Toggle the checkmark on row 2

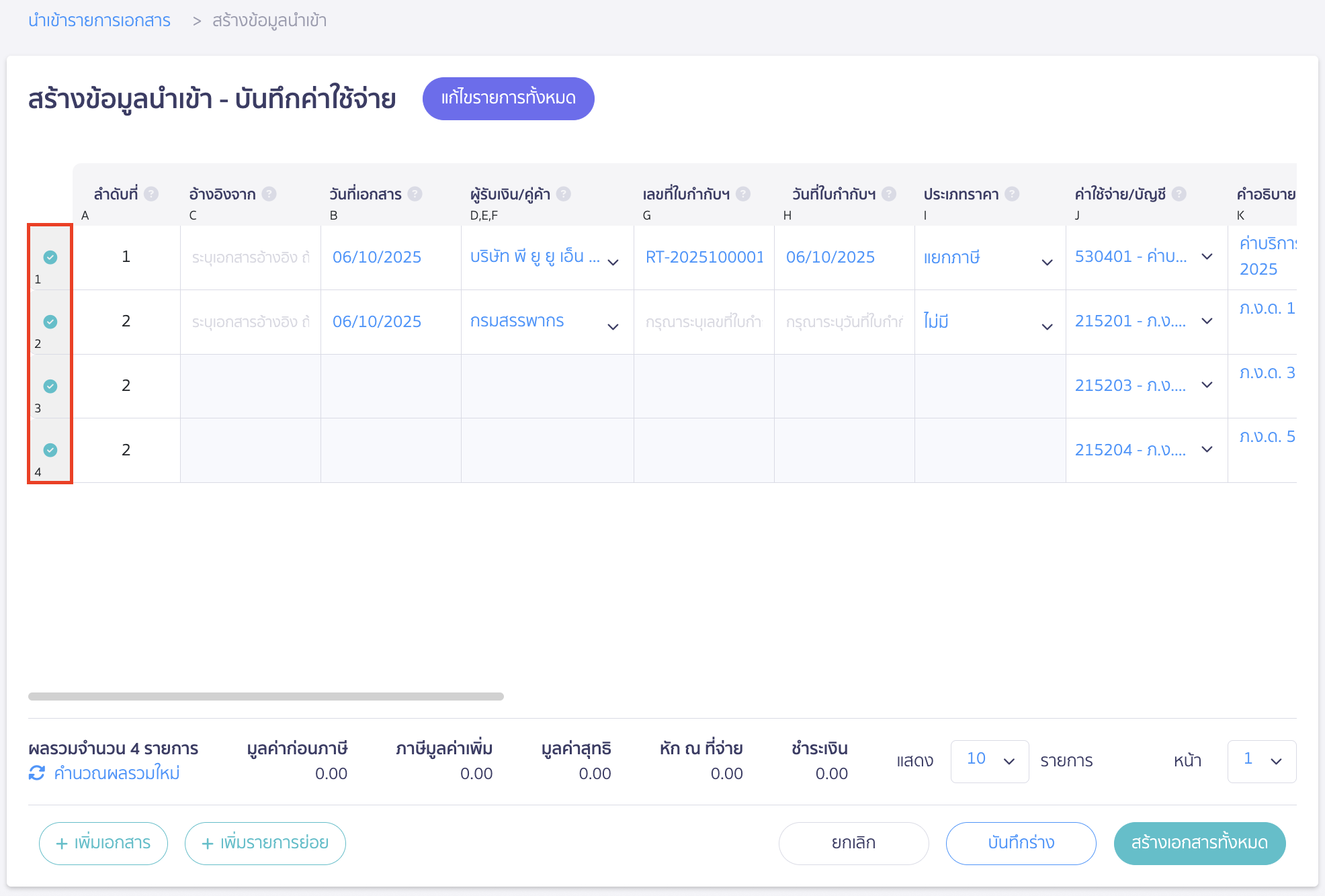click(x=50, y=322)
